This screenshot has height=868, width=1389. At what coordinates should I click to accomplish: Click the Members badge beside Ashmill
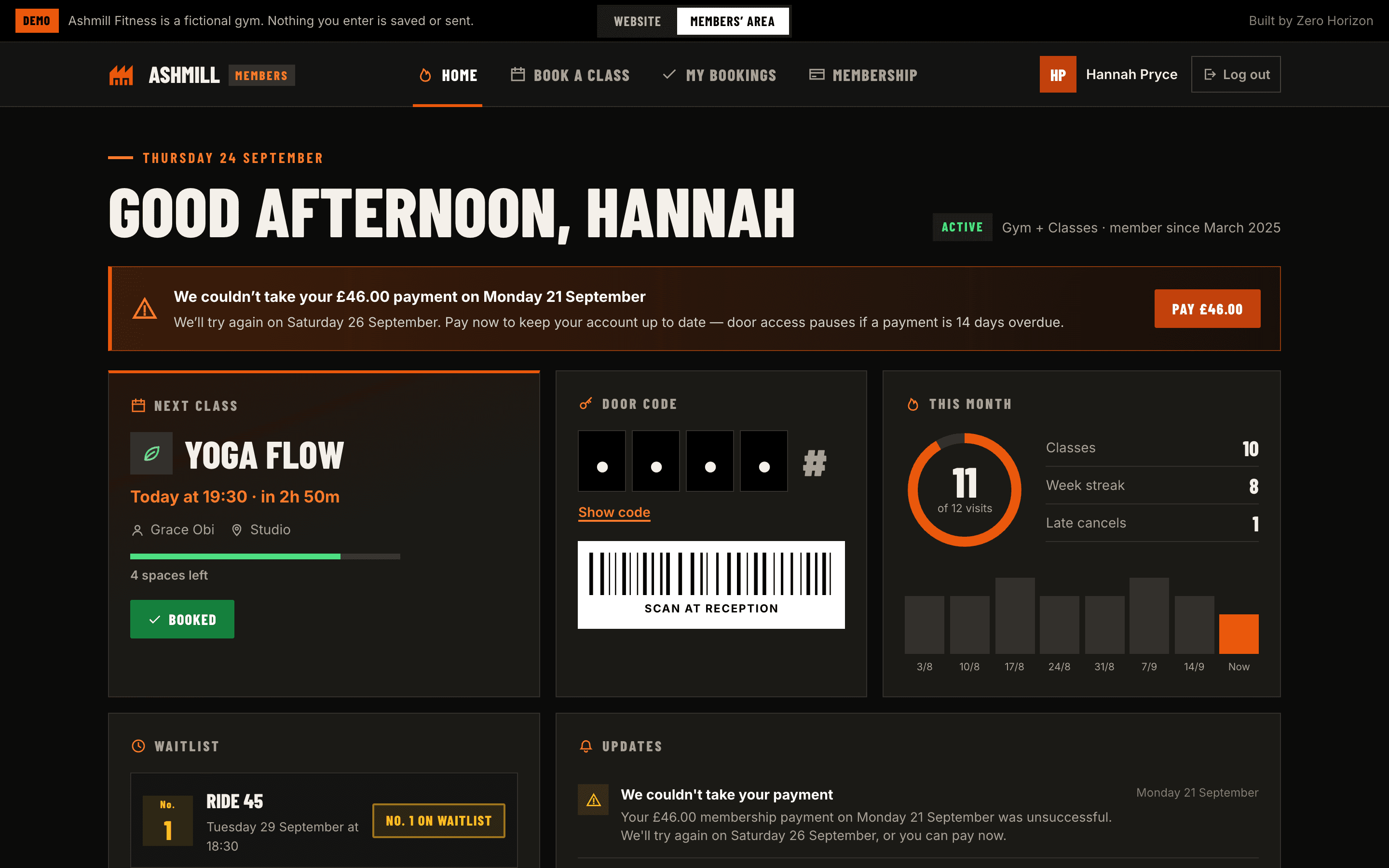262,75
